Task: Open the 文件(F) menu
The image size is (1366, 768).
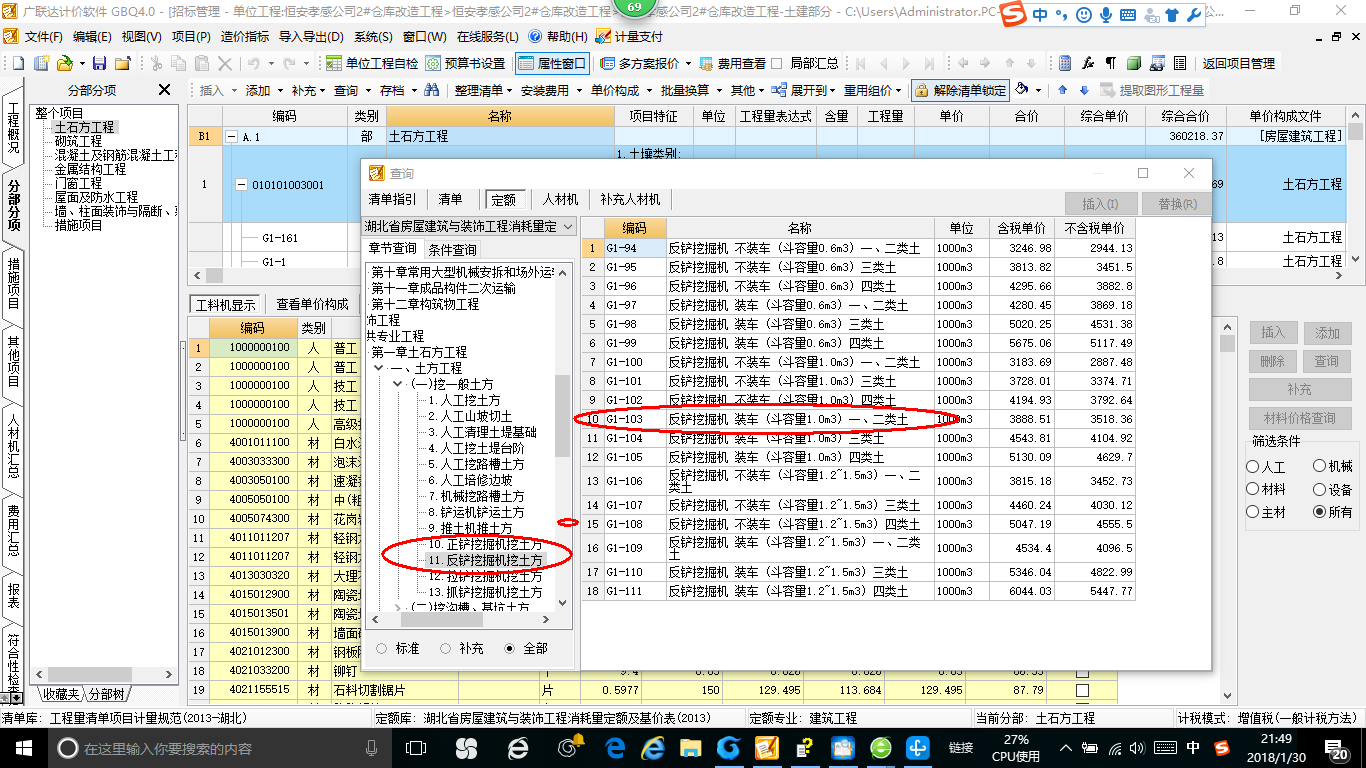Action: (44, 36)
